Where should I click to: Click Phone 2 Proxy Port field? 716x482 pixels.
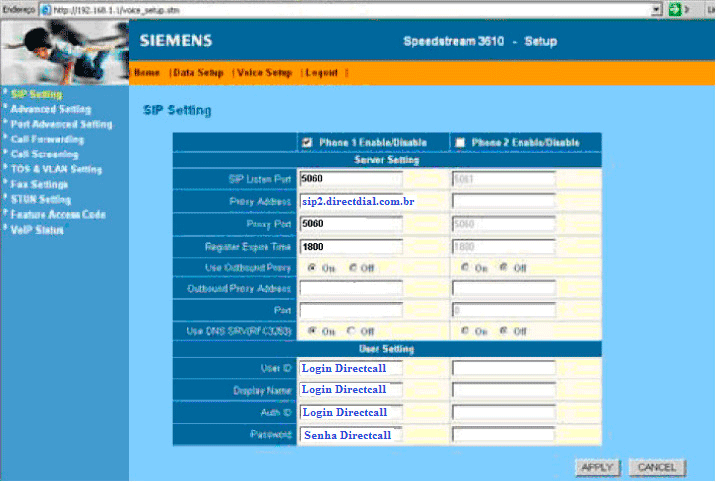tap(504, 224)
